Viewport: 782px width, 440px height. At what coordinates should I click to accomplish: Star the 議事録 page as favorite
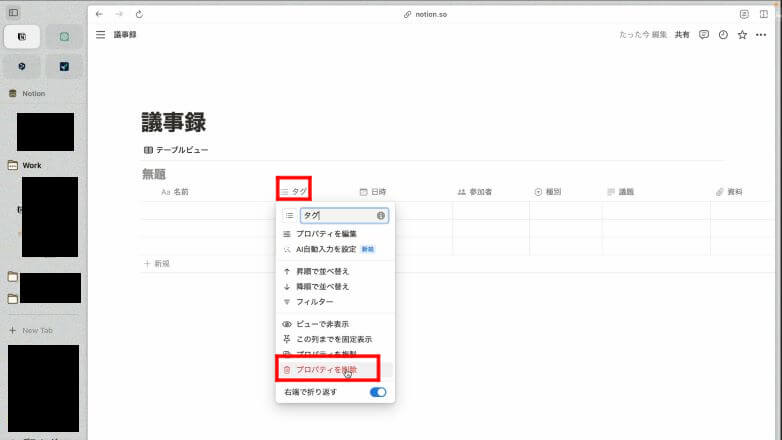[743, 34]
